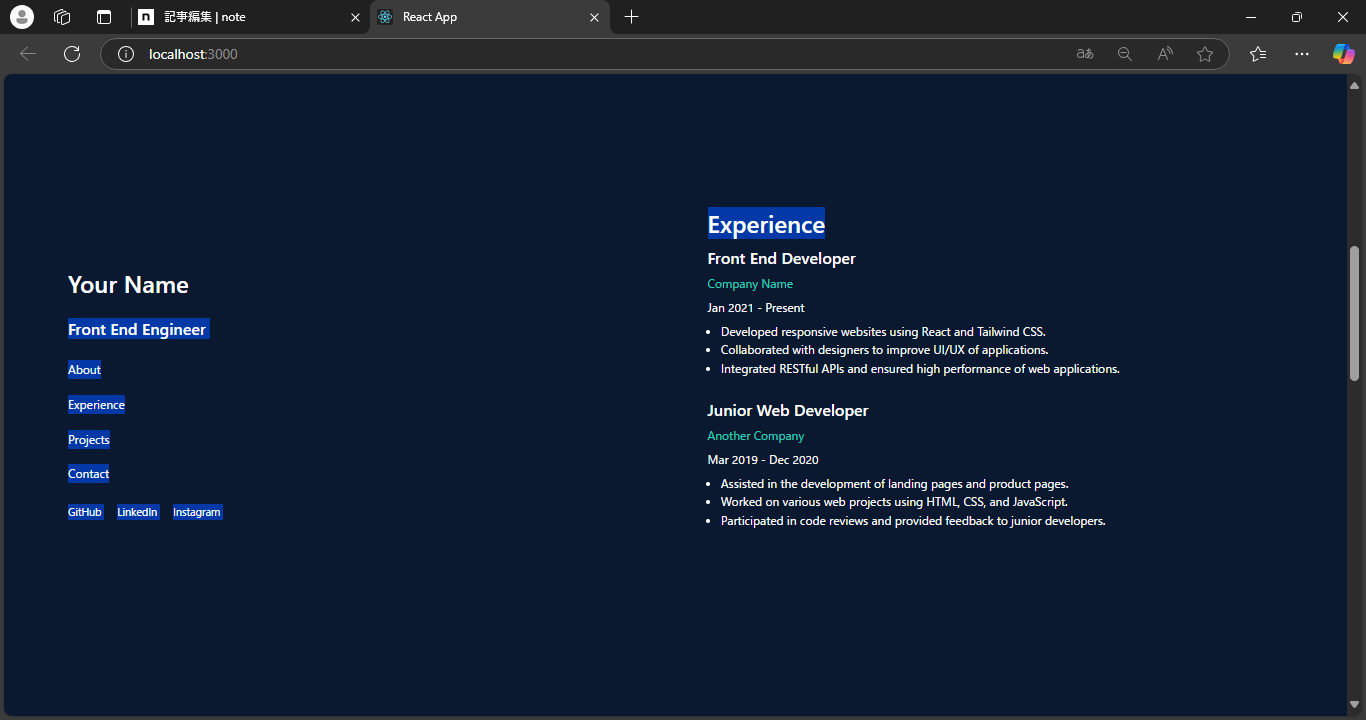Open the favorites bar list
The width and height of the screenshot is (1366, 720).
1257,54
